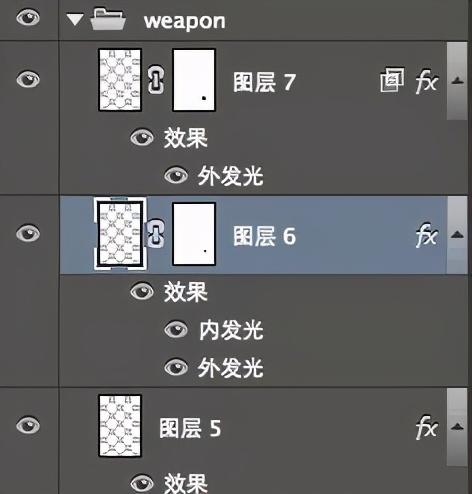Collapse the effects list of 图层 7
The width and height of the screenshot is (472, 494).
pos(457,80)
